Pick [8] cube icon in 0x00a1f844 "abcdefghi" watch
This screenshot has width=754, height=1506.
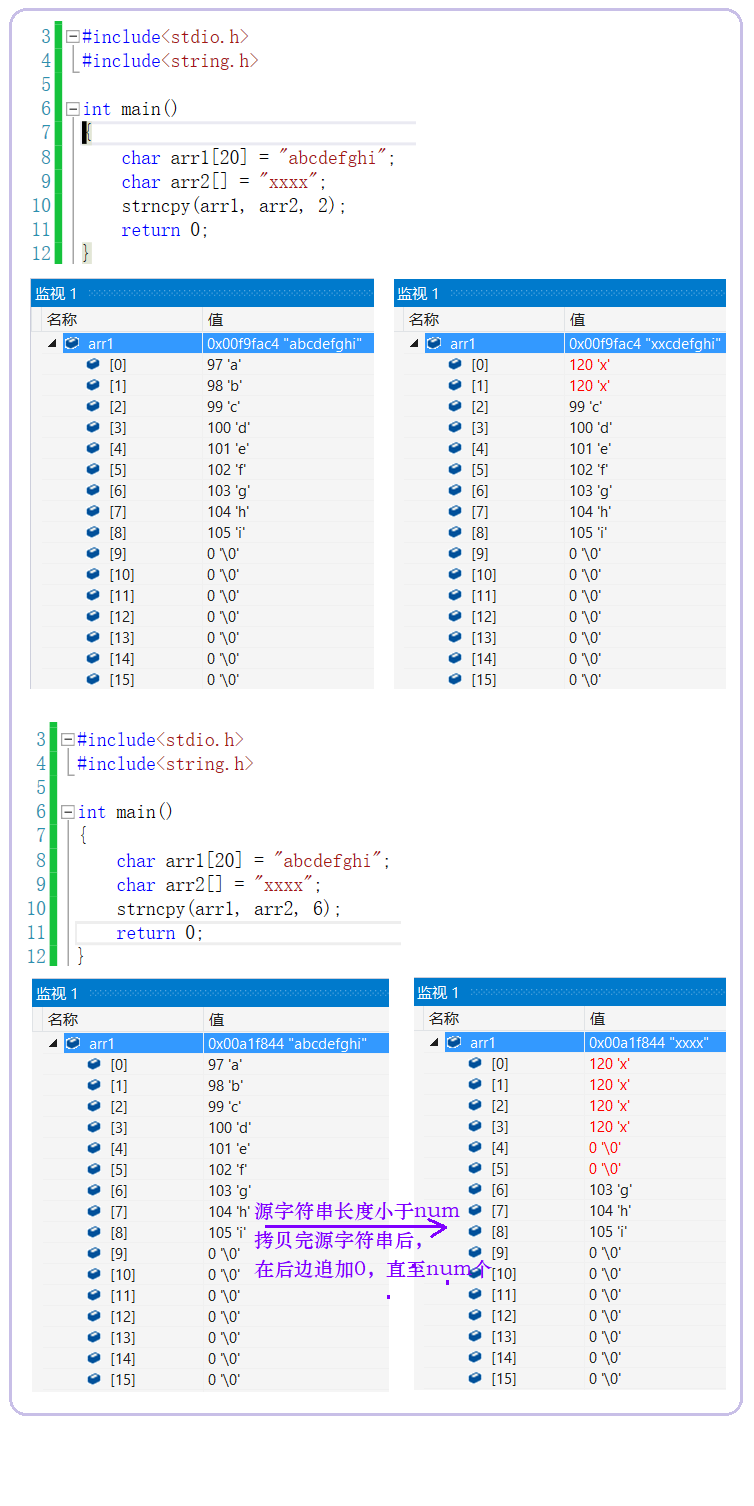[x=94, y=1232]
